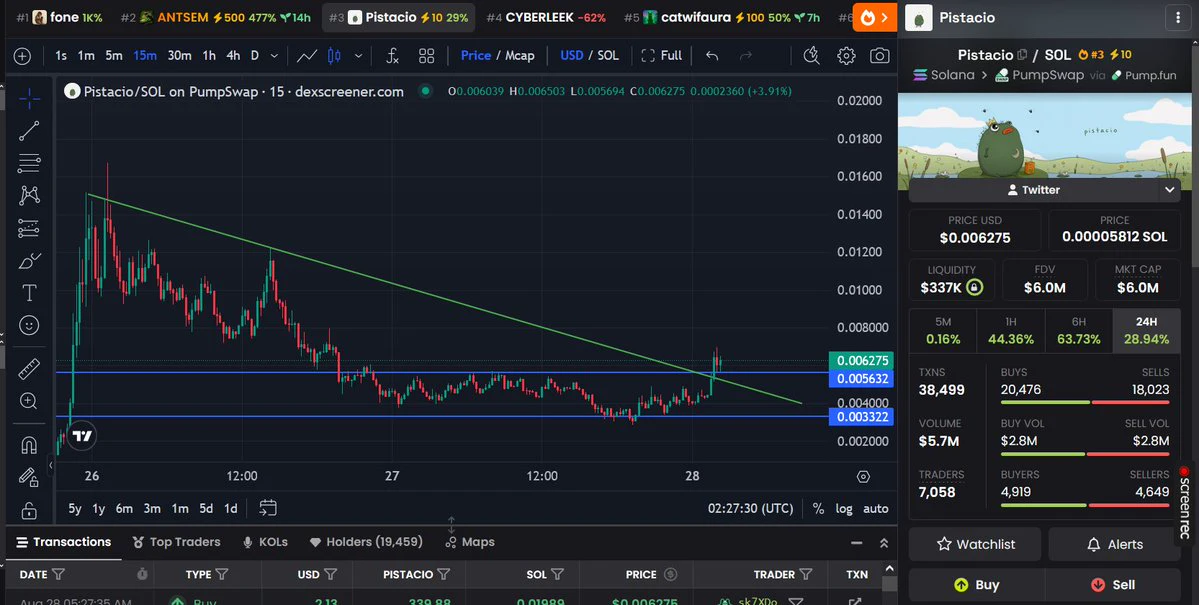Open Alerts for Pistacio
Screen dimensions: 1199x605
[1114, 545]
